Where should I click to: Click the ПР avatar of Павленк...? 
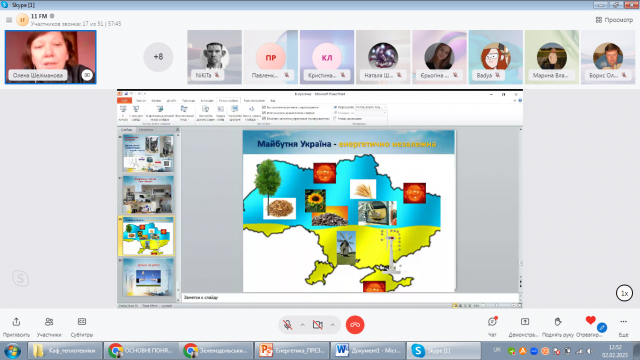[x=271, y=57]
